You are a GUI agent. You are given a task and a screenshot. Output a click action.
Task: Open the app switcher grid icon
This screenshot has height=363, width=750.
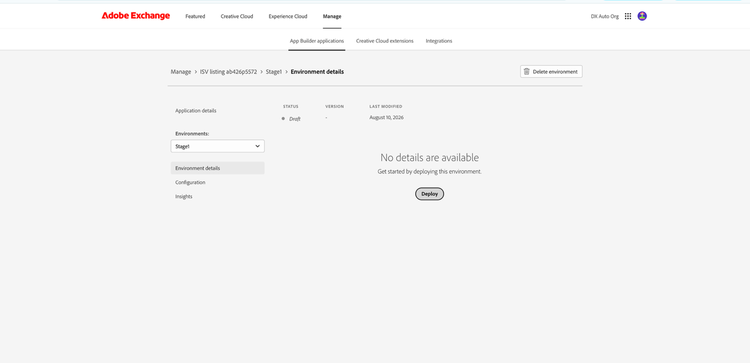(628, 16)
